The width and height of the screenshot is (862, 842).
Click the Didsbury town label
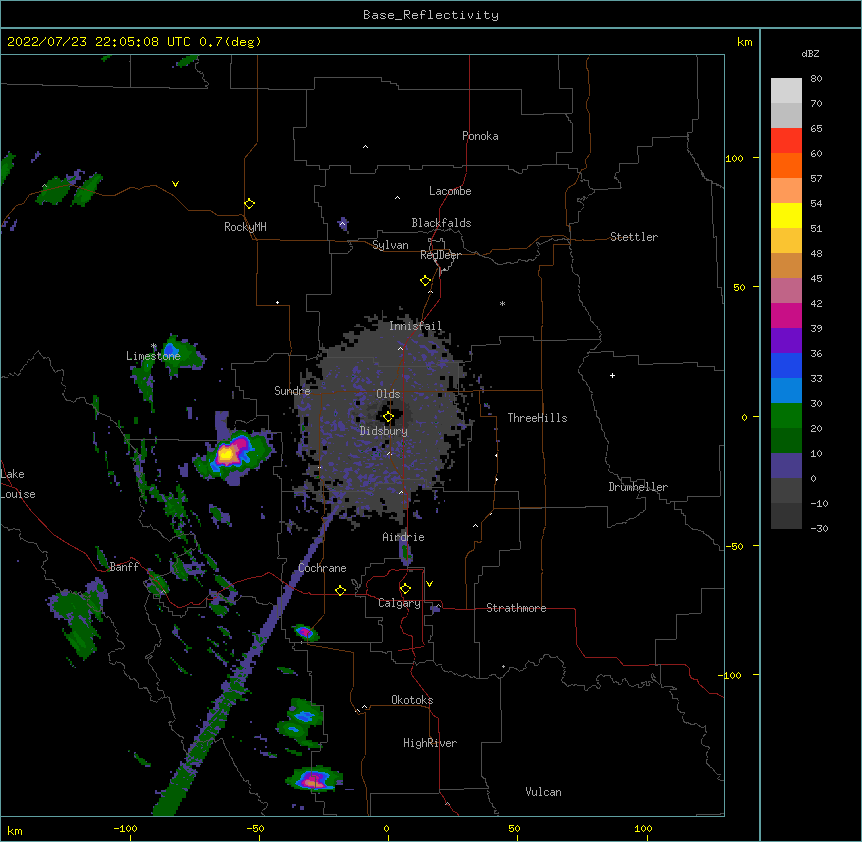coord(384,431)
